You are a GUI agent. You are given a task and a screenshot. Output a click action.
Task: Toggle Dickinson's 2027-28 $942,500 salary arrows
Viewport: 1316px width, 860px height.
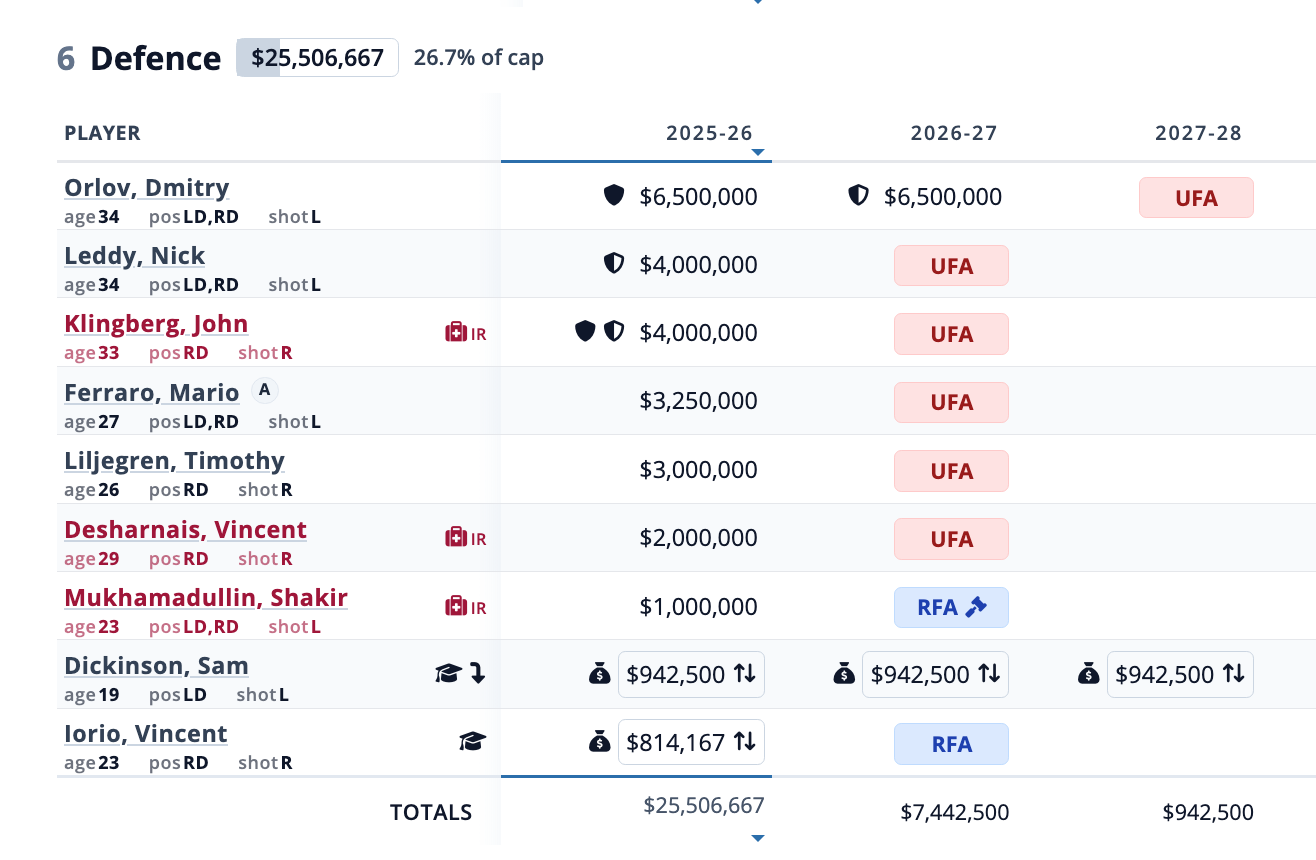pyautogui.click(x=1233, y=674)
